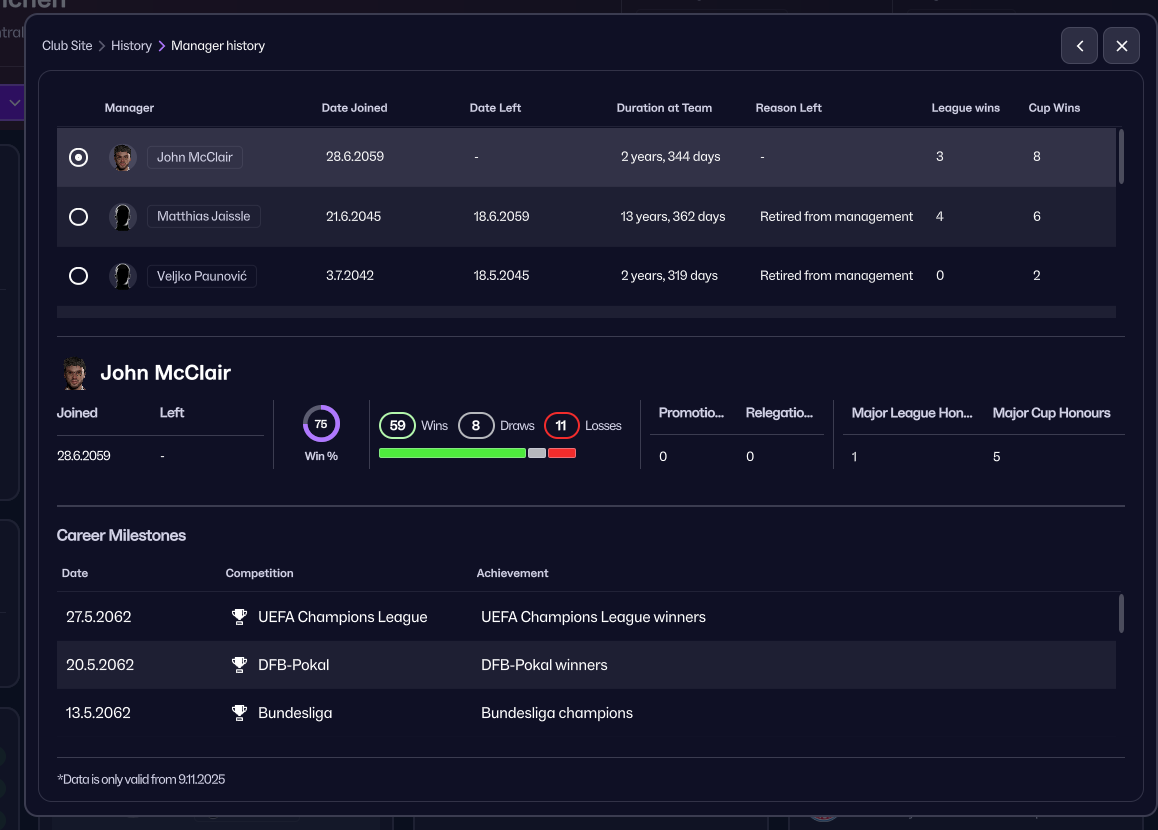
Task: Select the Matthias Jaissle radio button
Action: (78, 217)
